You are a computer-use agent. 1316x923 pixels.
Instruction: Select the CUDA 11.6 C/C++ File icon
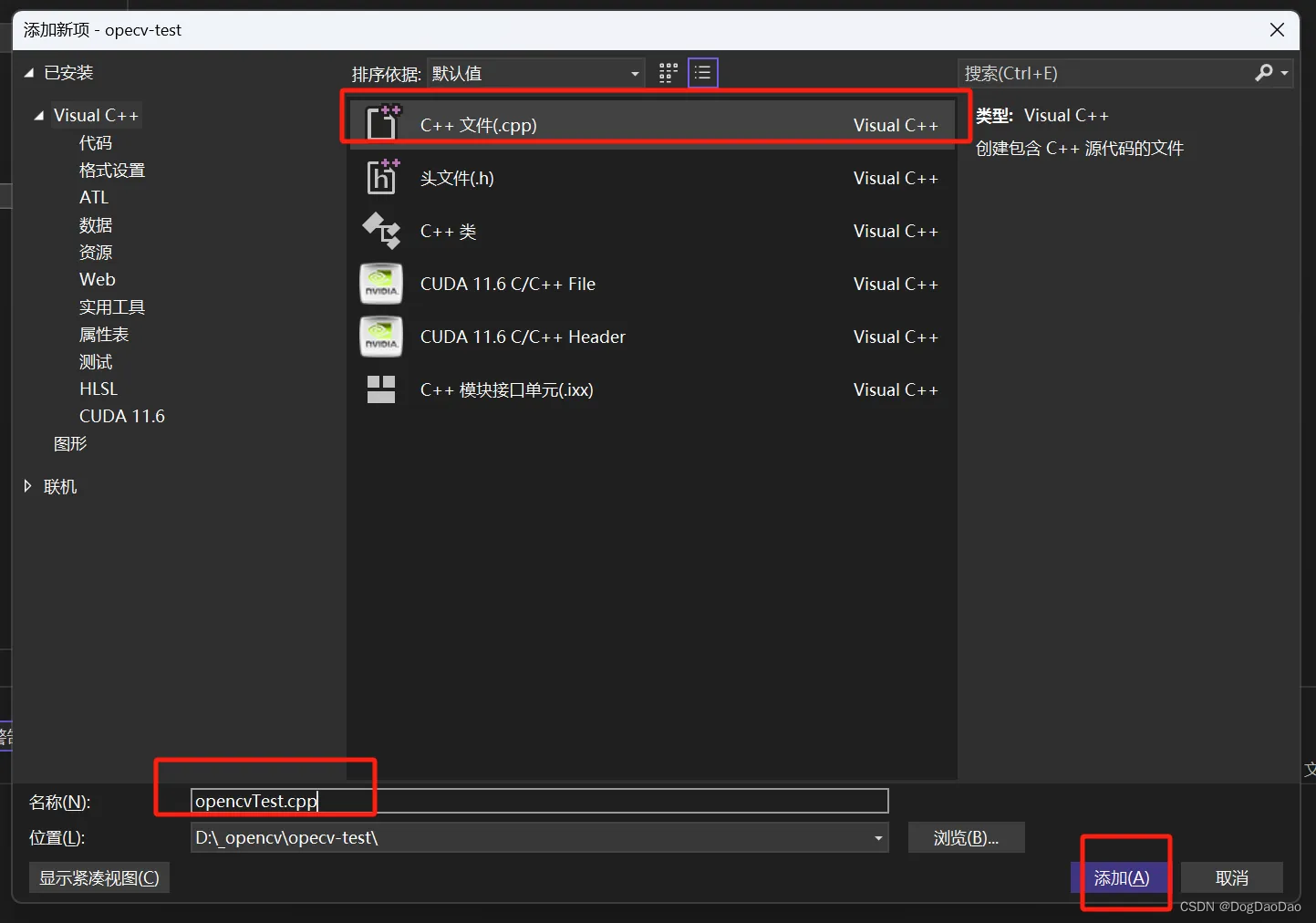coord(381,284)
